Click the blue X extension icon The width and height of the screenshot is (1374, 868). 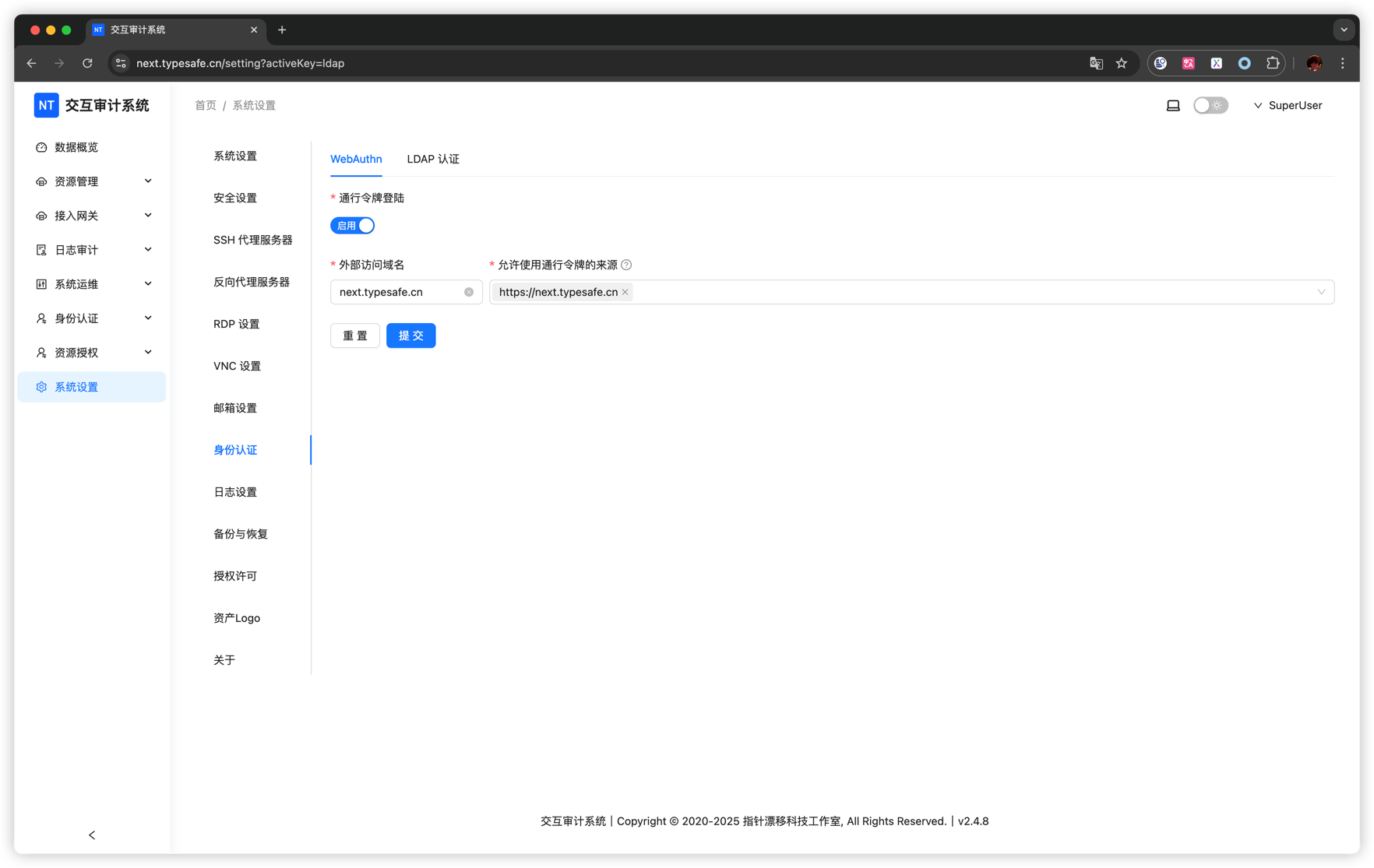click(x=1217, y=63)
